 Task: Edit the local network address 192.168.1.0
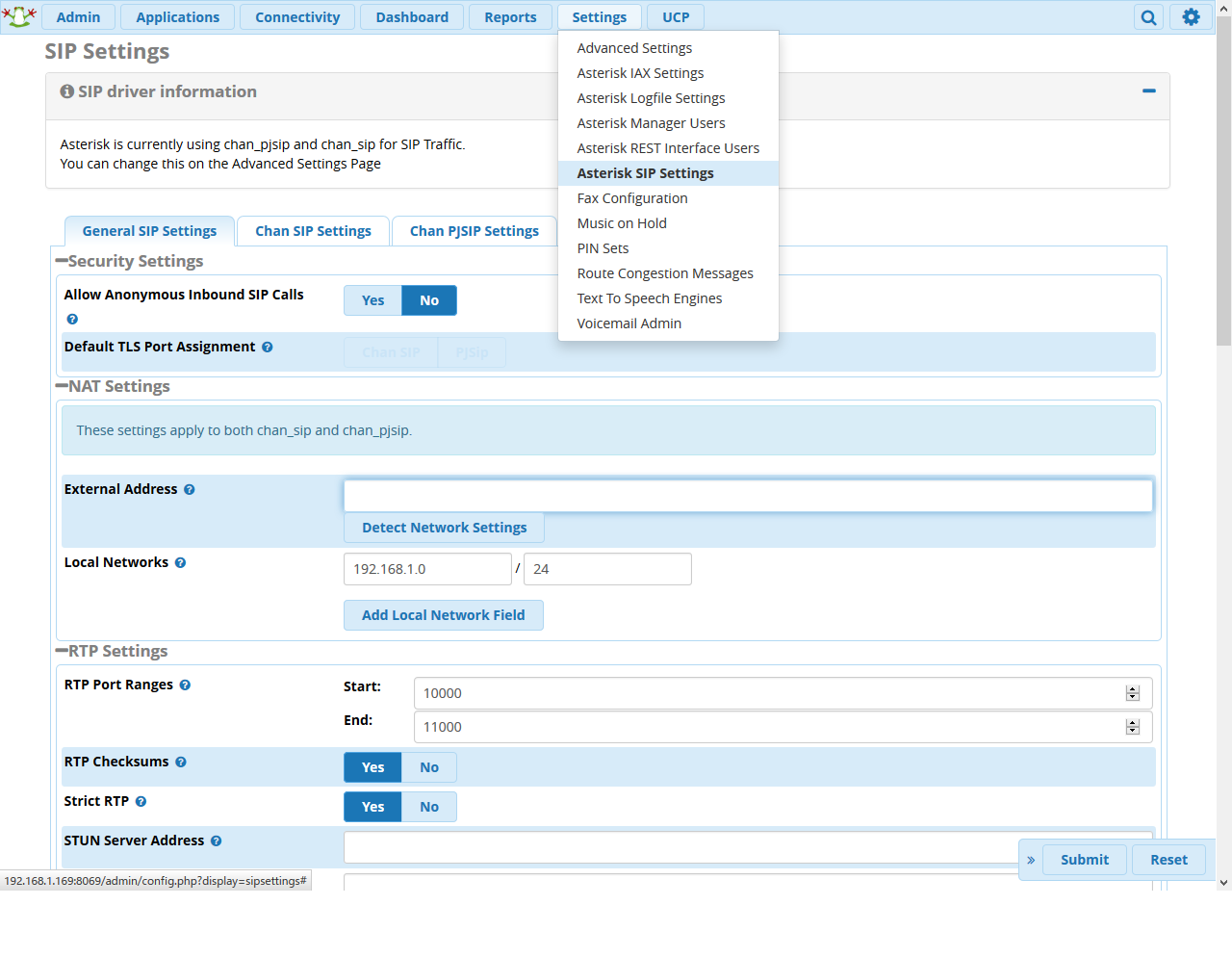(x=427, y=569)
